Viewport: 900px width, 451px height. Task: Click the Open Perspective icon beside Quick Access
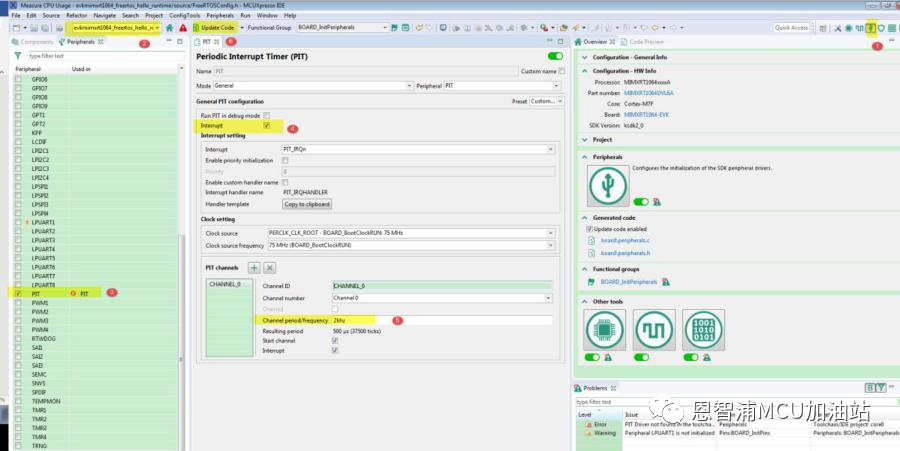(823, 28)
